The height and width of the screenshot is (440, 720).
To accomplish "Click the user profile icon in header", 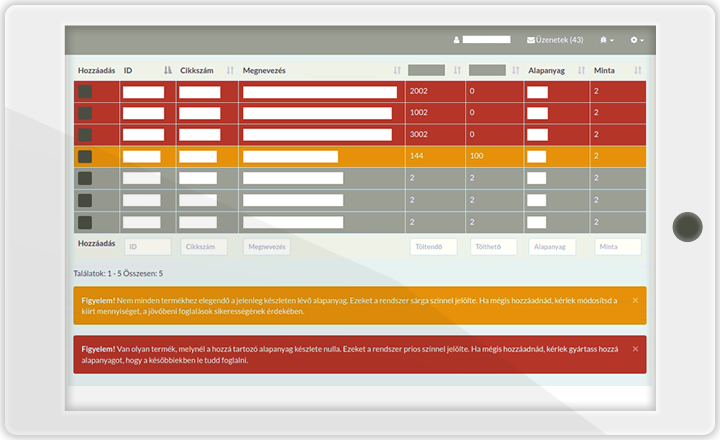I will coord(457,40).
